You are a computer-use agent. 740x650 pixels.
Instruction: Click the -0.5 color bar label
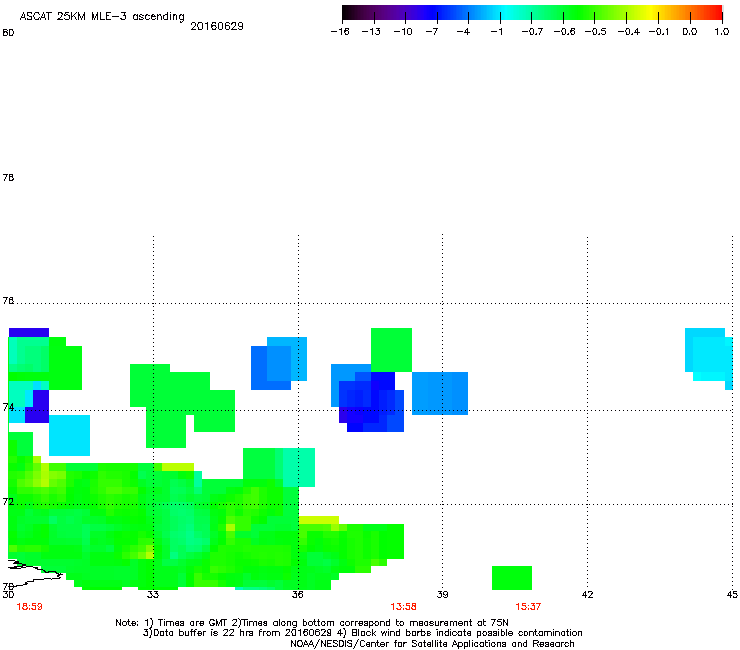pyautogui.click(x=596, y=32)
